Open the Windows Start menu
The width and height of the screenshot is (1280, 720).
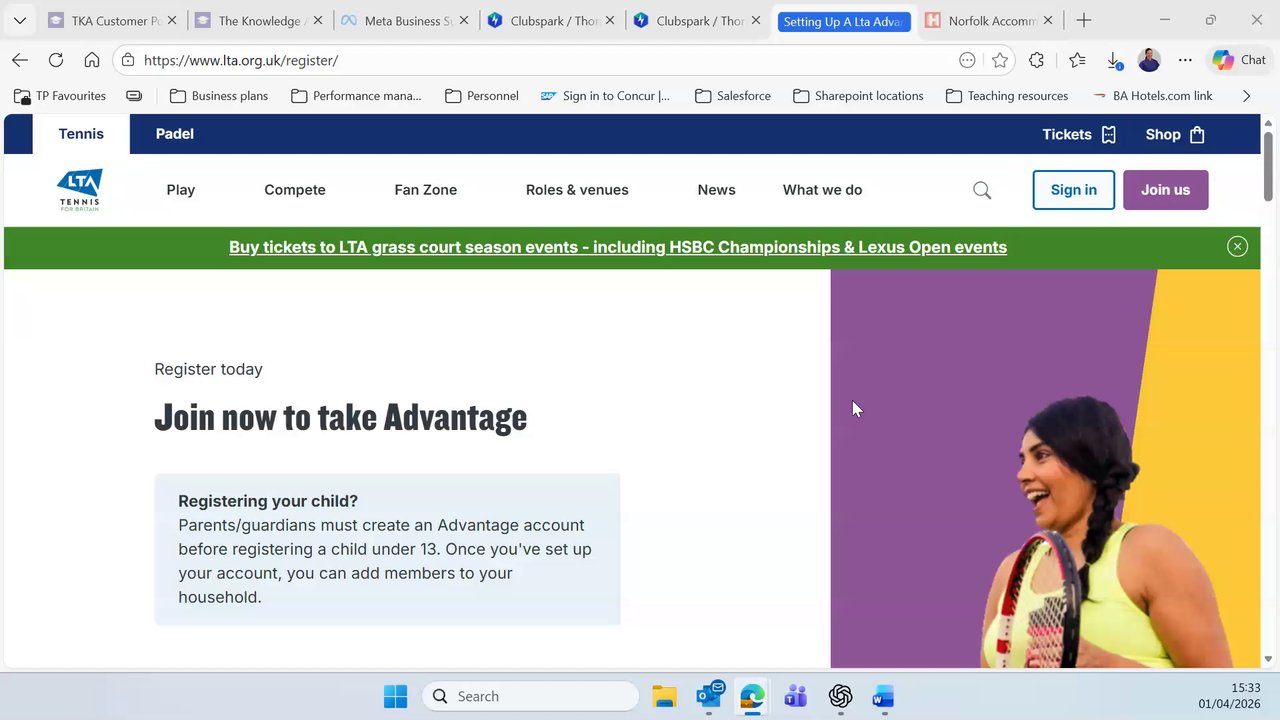(x=395, y=696)
